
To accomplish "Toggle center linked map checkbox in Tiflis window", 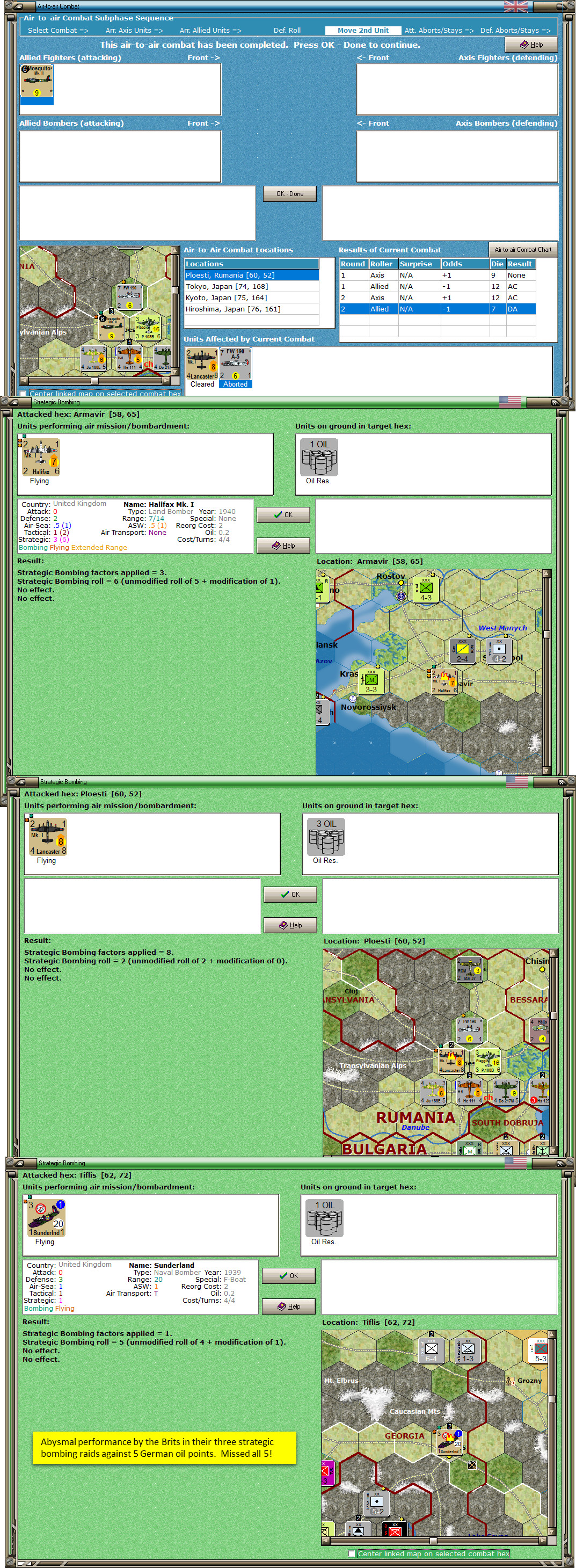I will point(352,1554).
